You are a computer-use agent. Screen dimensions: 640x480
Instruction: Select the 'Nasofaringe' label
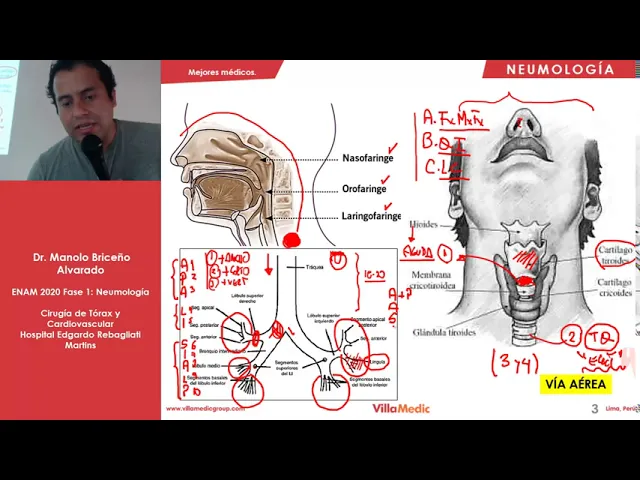click(x=368, y=158)
